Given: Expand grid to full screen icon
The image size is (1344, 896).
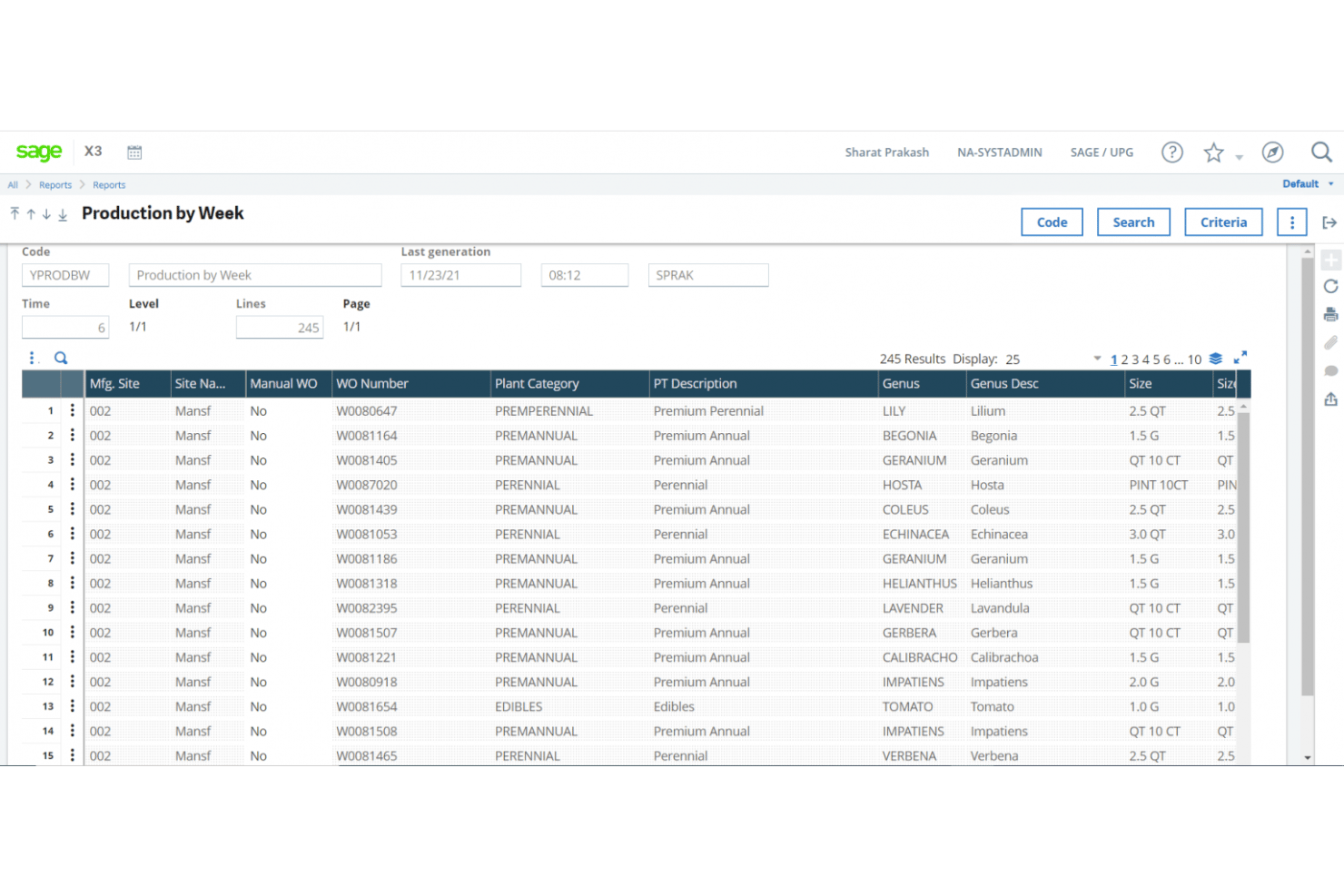Looking at the screenshot, I should [x=1240, y=358].
